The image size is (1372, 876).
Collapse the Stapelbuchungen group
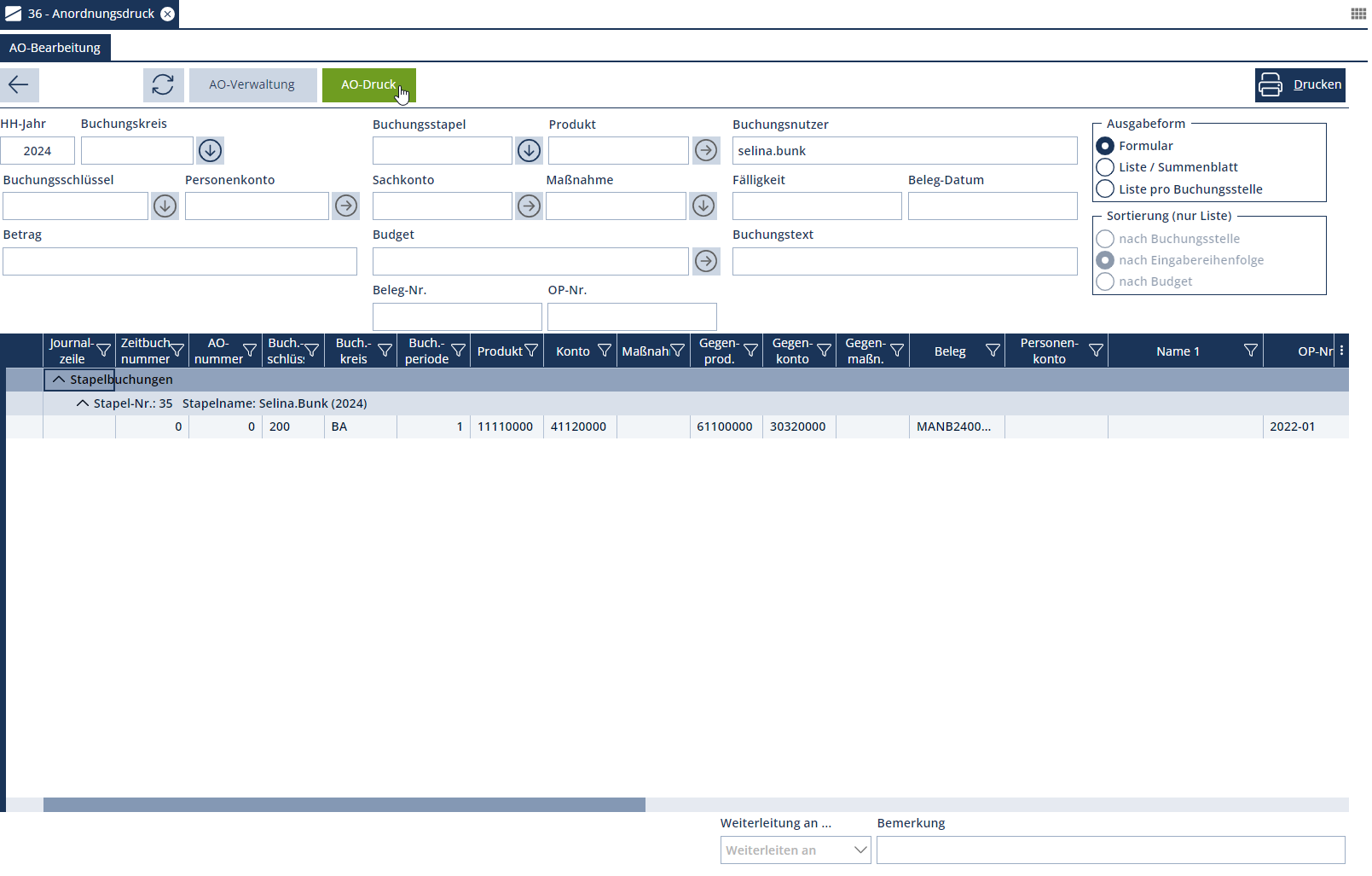[59, 380]
